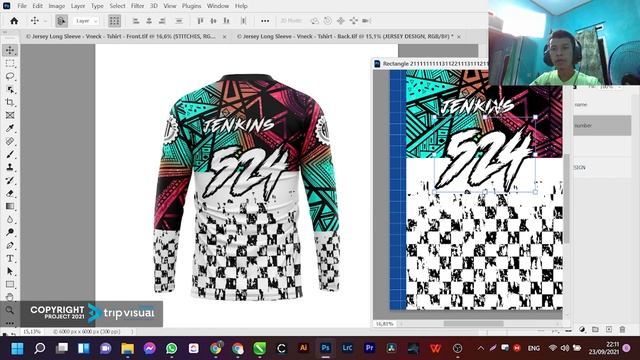Image resolution: width=640 pixels, height=360 pixels.
Task: Select the Pen tool
Action: (x=10, y=245)
